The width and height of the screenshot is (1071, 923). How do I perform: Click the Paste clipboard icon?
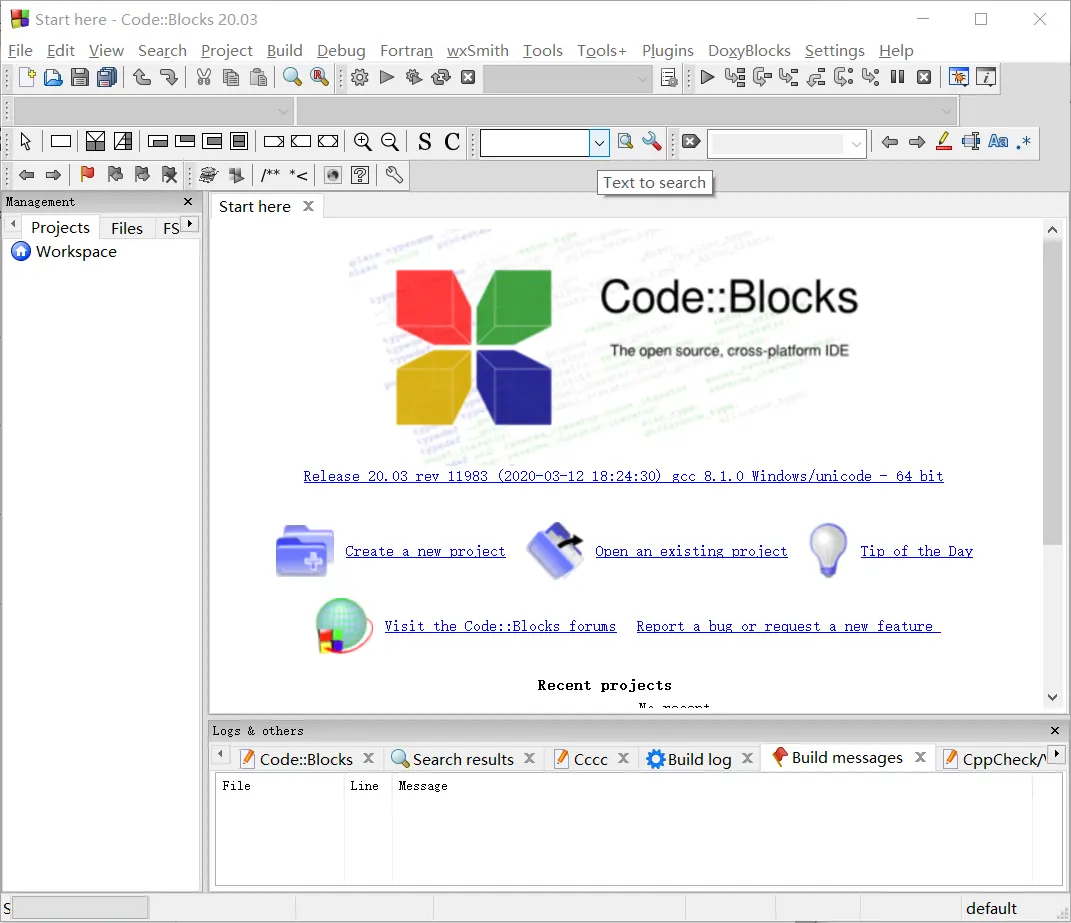click(258, 77)
